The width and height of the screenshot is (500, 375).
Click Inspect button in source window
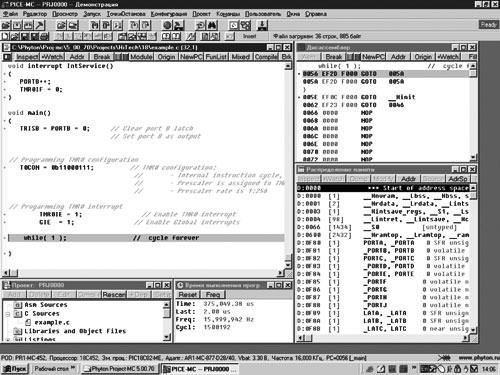pyautogui.click(x=27, y=57)
